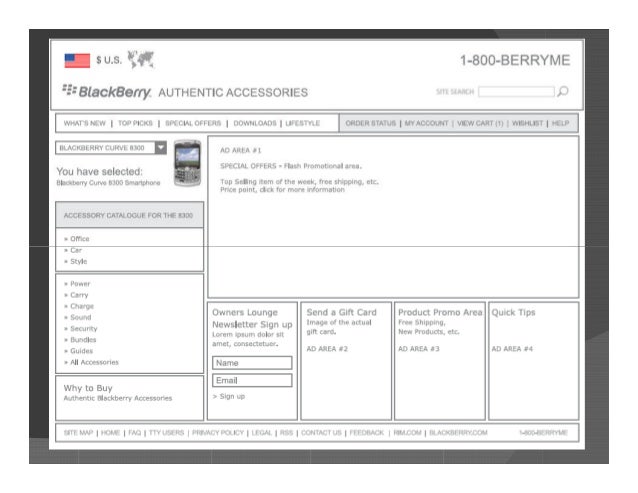Select the Bundles accessory category
This screenshot has height=493, width=638.
point(83,340)
